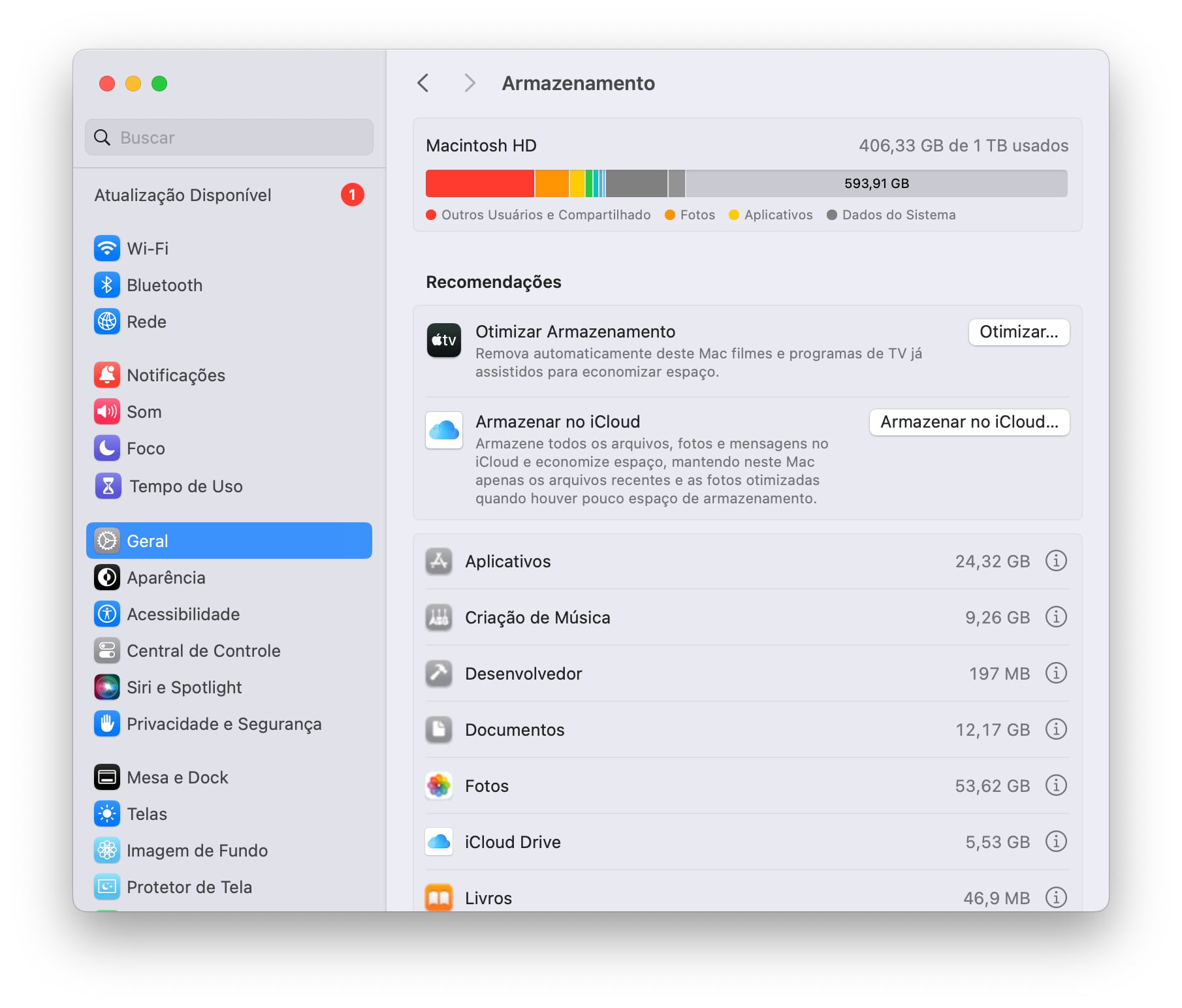Open the Foco moon icon

[x=107, y=448]
